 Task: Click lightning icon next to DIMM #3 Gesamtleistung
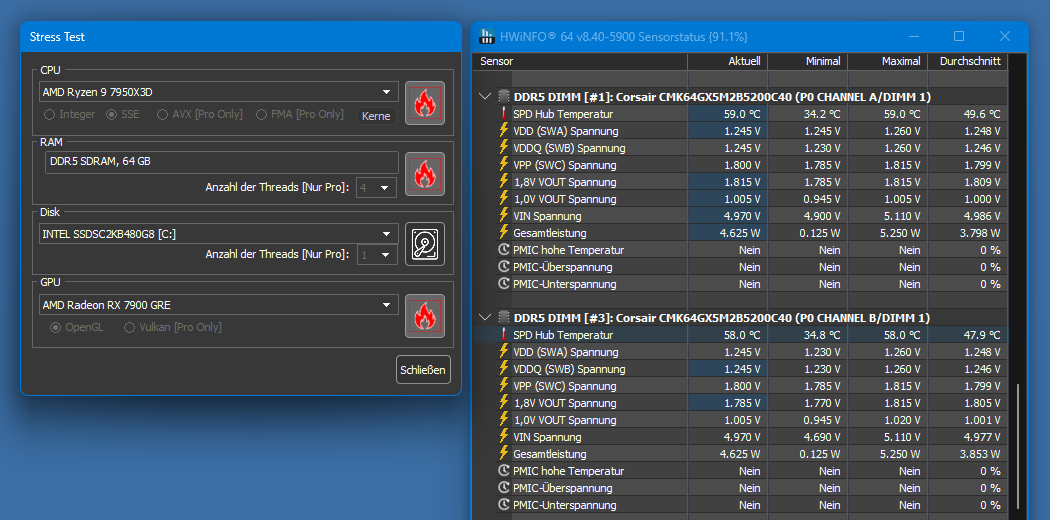coord(504,454)
